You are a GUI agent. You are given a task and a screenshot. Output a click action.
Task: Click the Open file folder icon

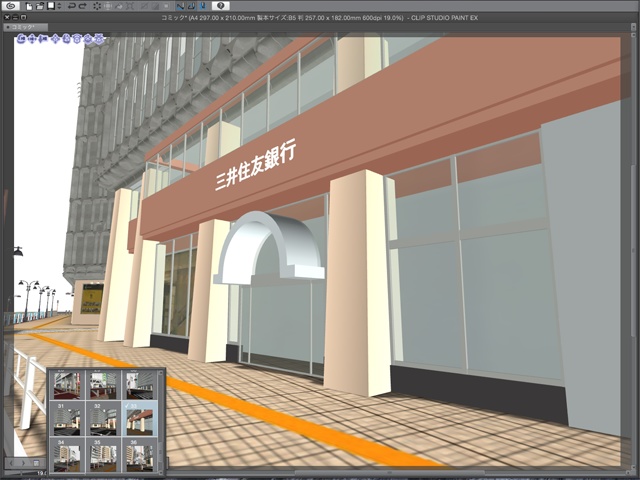click(x=40, y=6)
